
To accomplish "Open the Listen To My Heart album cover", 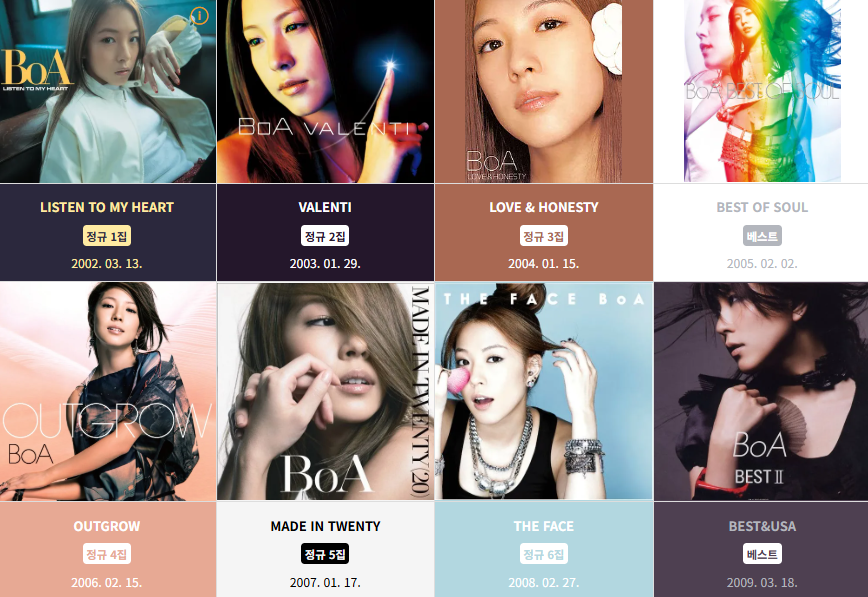I will (108, 91).
